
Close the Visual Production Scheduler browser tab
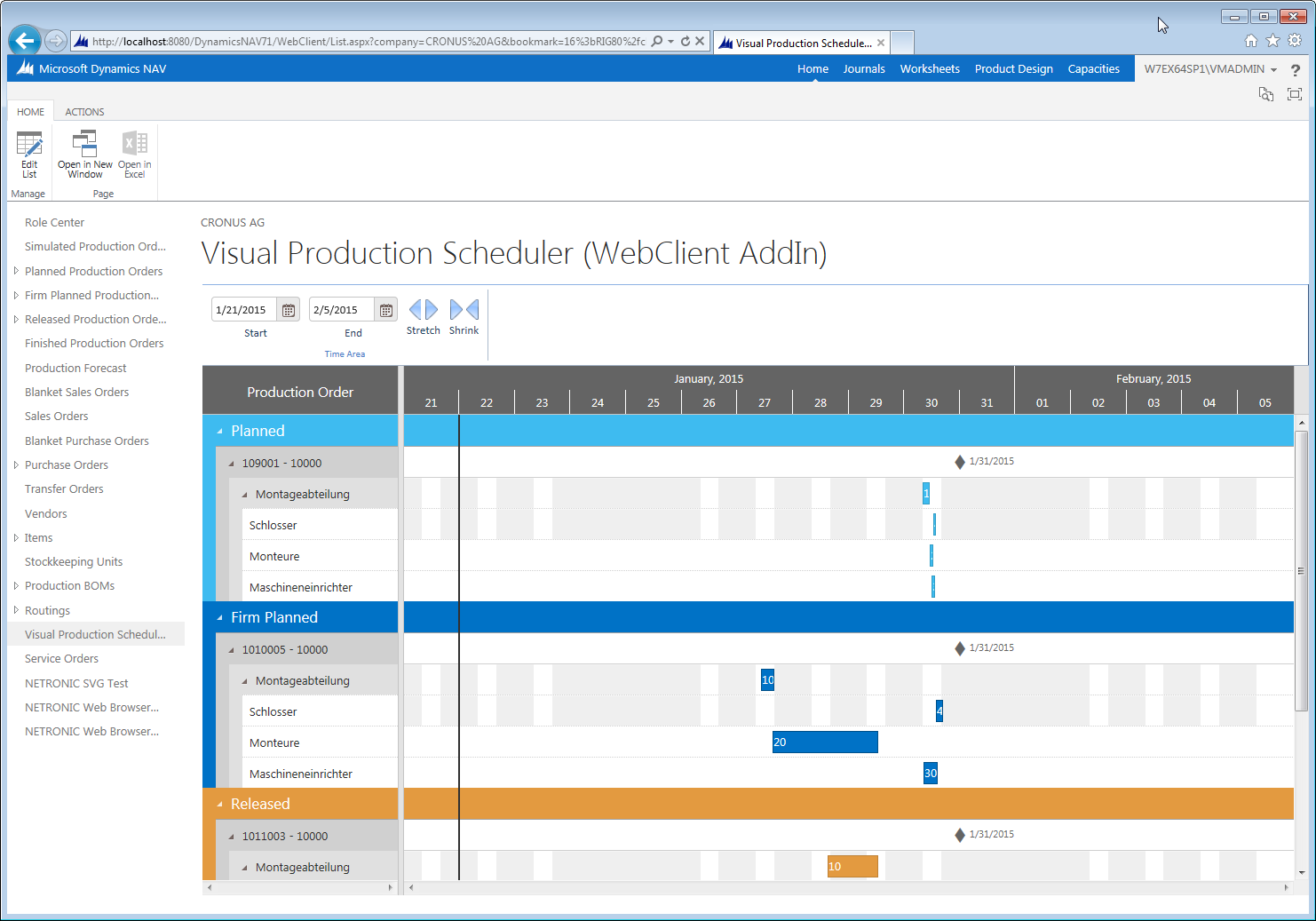(881, 43)
